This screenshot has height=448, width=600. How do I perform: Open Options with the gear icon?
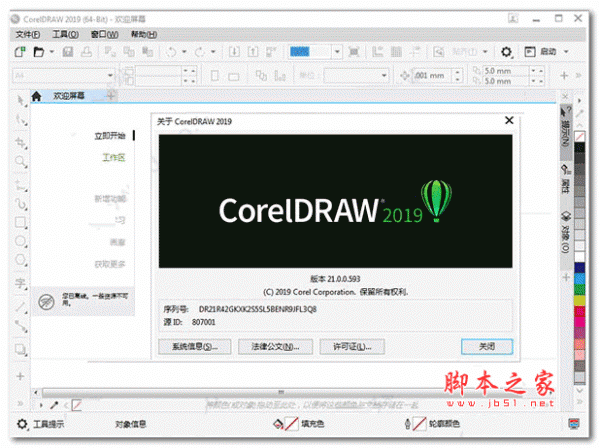506,52
